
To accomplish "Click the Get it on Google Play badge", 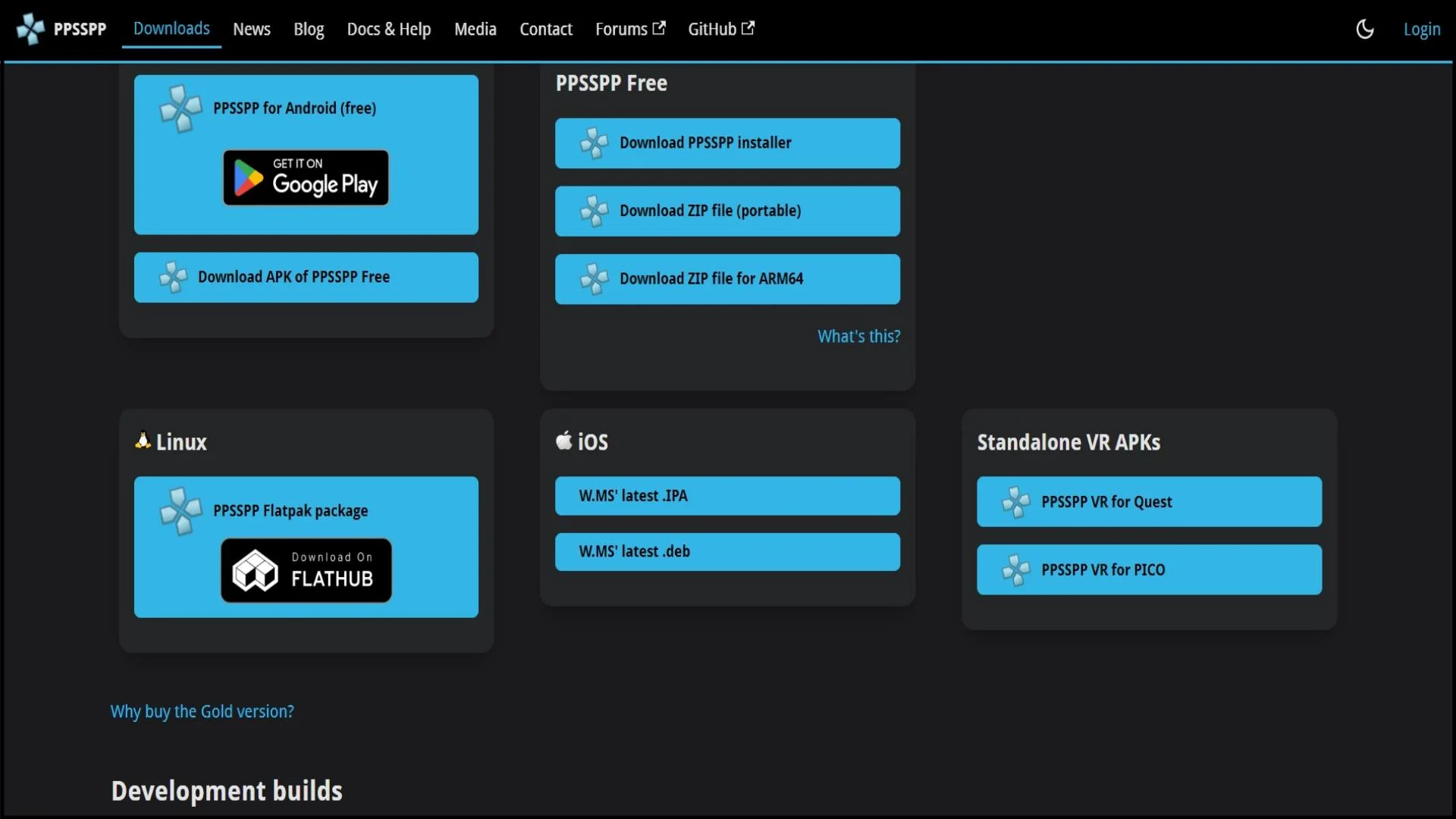I will (306, 177).
